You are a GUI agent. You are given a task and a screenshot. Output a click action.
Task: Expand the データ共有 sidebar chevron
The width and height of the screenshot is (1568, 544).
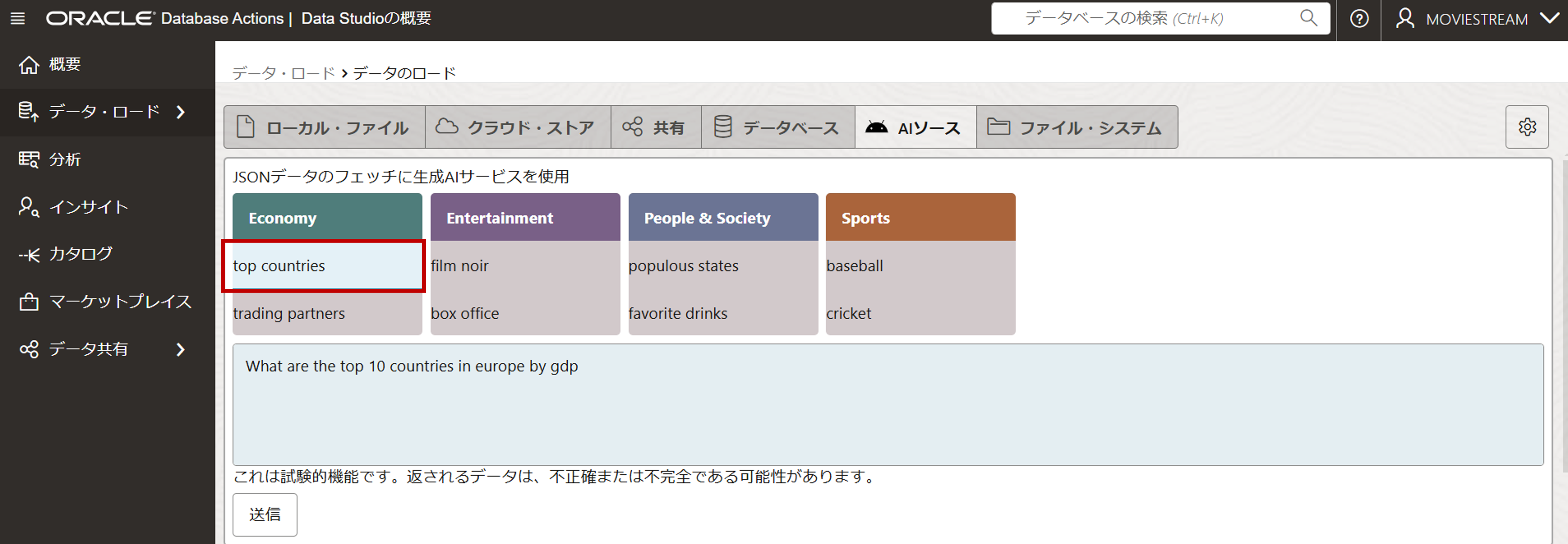click(x=180, y=349)
